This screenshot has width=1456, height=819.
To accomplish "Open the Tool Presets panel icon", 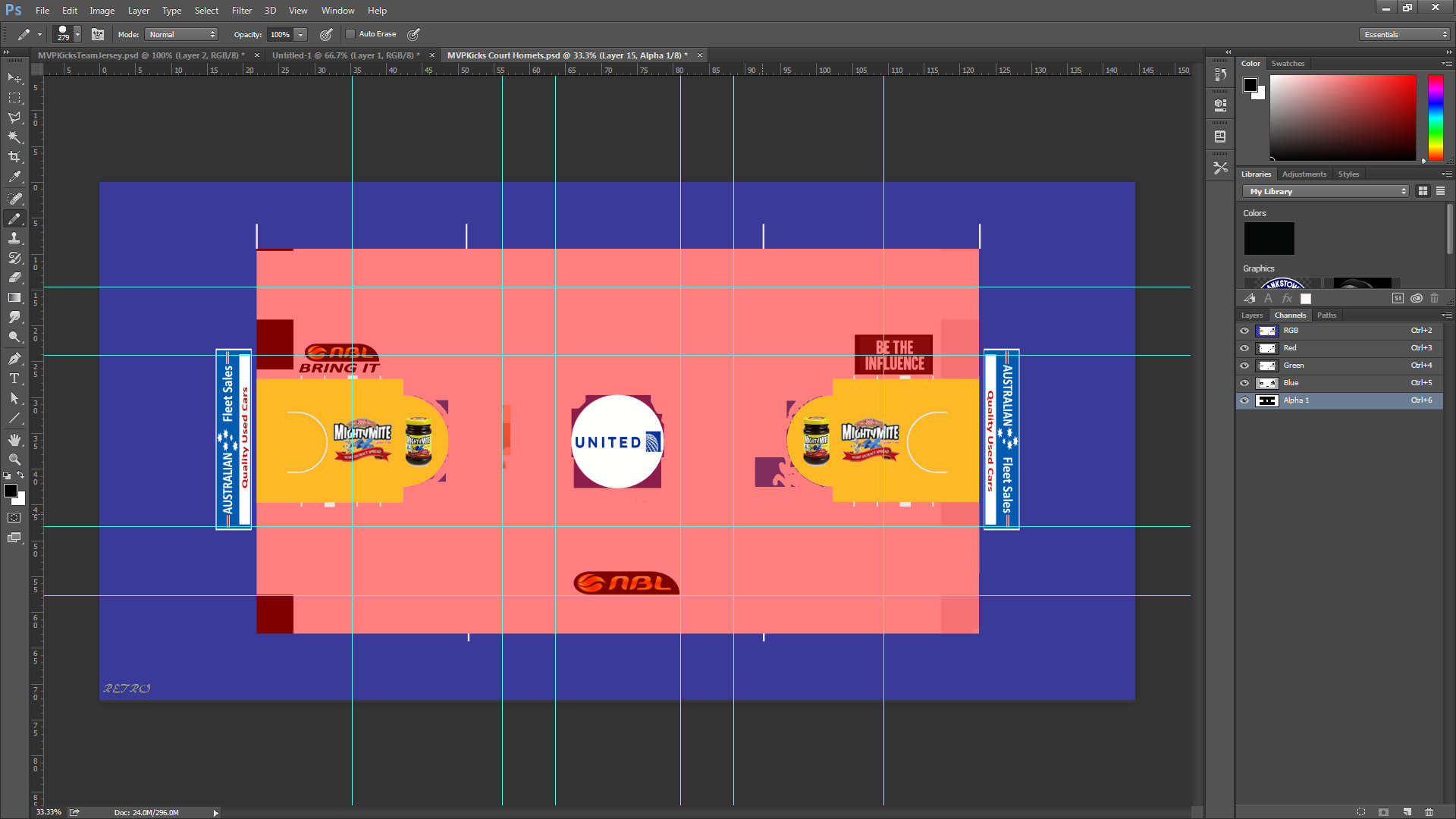I will tap(1220, 168).
